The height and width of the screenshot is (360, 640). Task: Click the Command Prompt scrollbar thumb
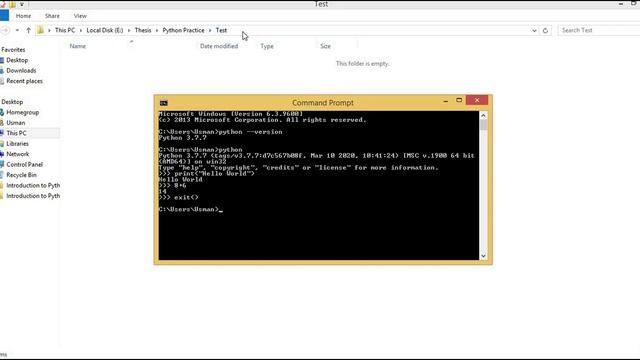tap(483, 124)
